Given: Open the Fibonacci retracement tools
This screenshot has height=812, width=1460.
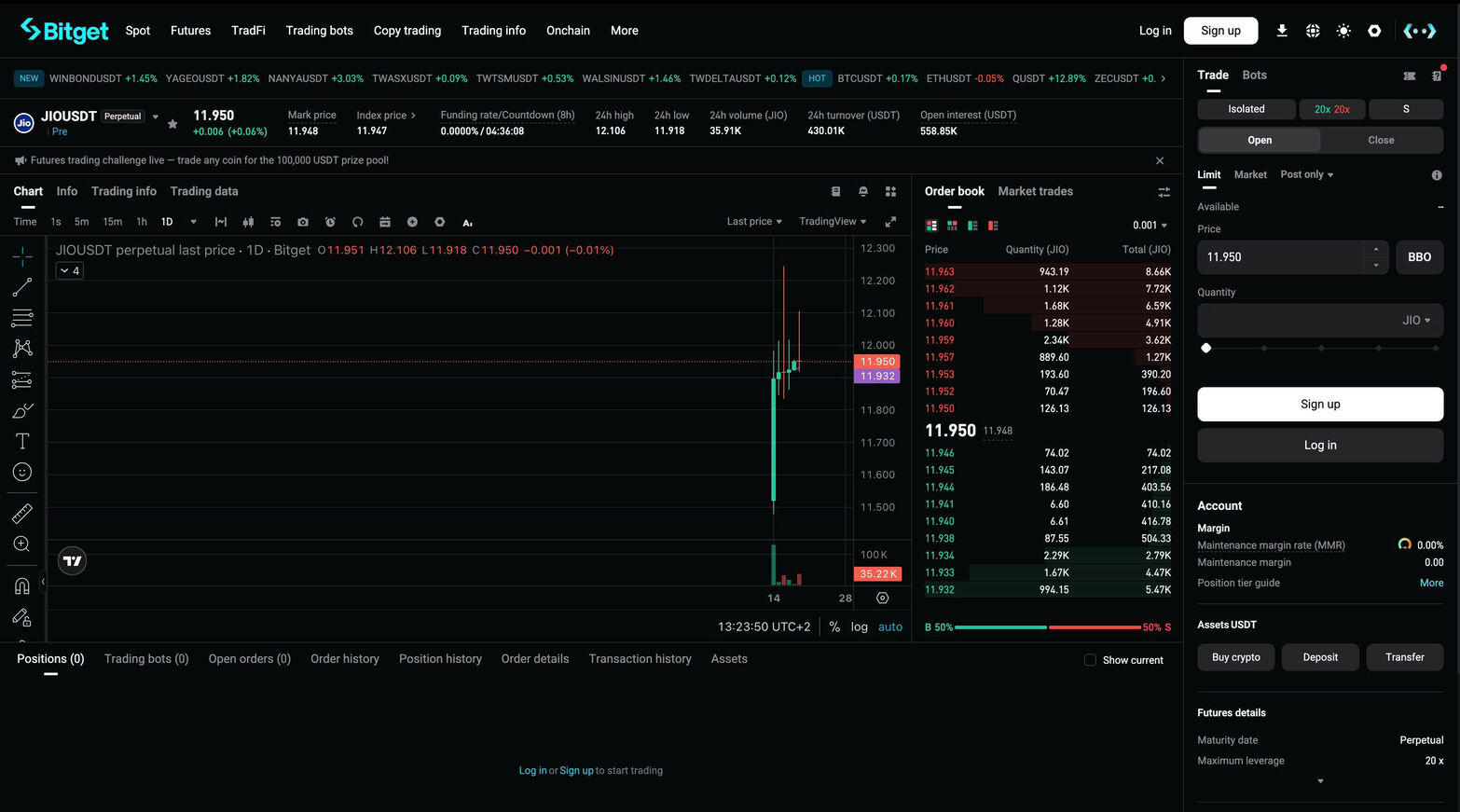Looking at the screenshot, I should click(x=22, y=318).
